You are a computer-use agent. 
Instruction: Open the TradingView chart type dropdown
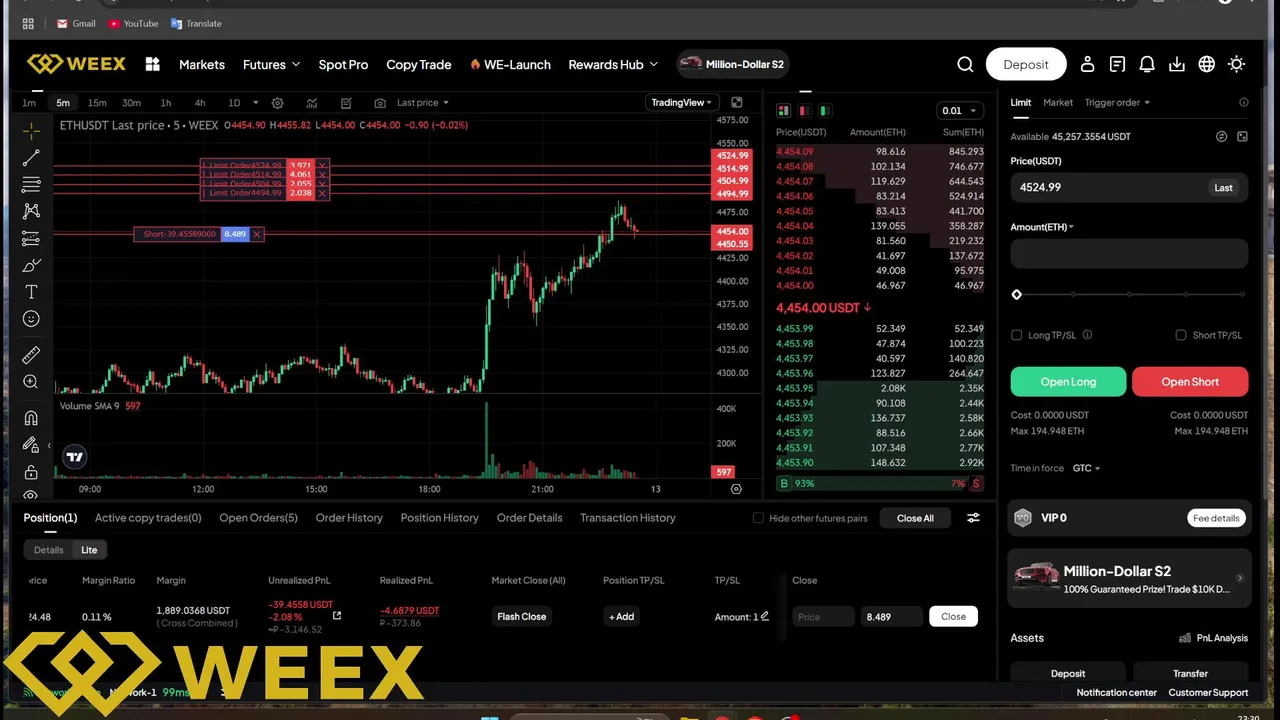[x=681, y=102]
